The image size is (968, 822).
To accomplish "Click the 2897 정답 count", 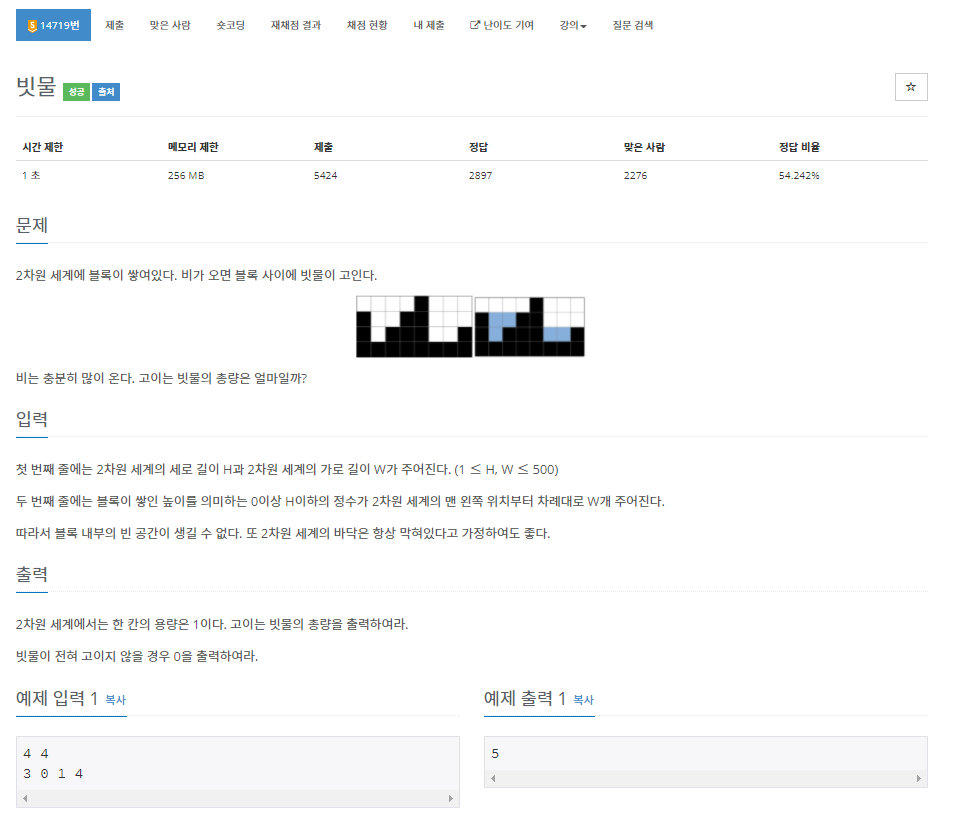I will [480, 176].
